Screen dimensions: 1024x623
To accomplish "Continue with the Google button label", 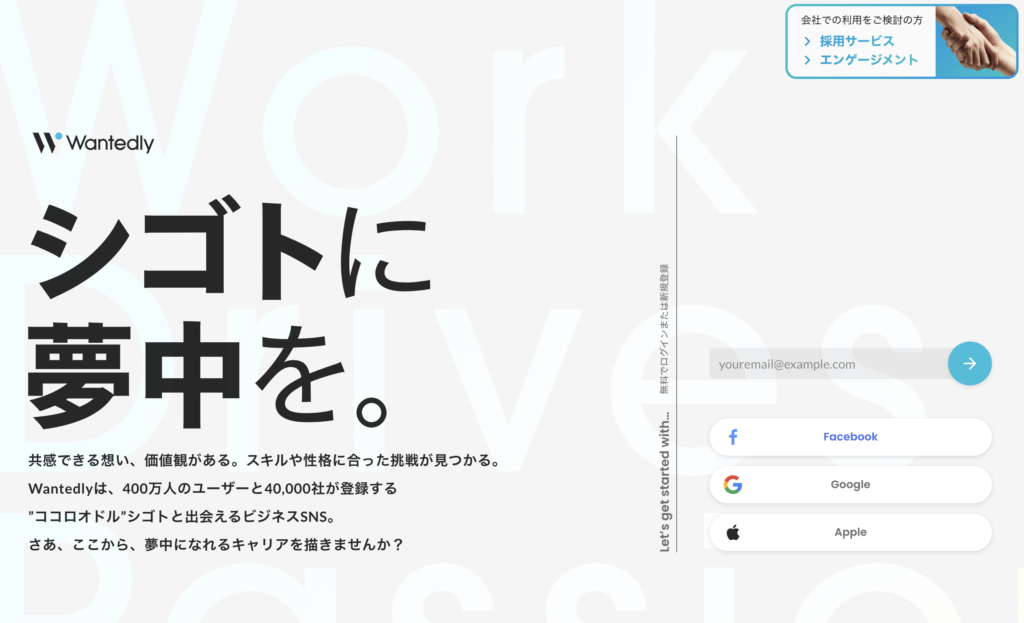I will [850, 485].
